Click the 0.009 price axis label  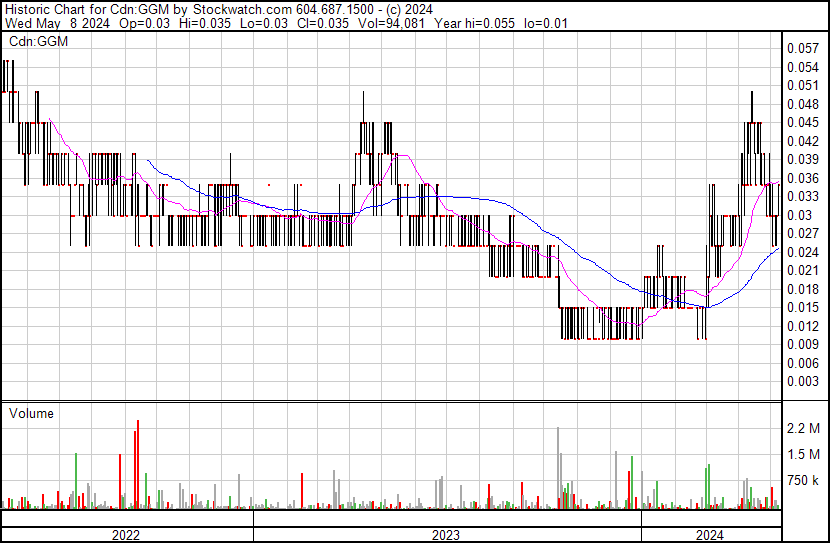point(802,344)
